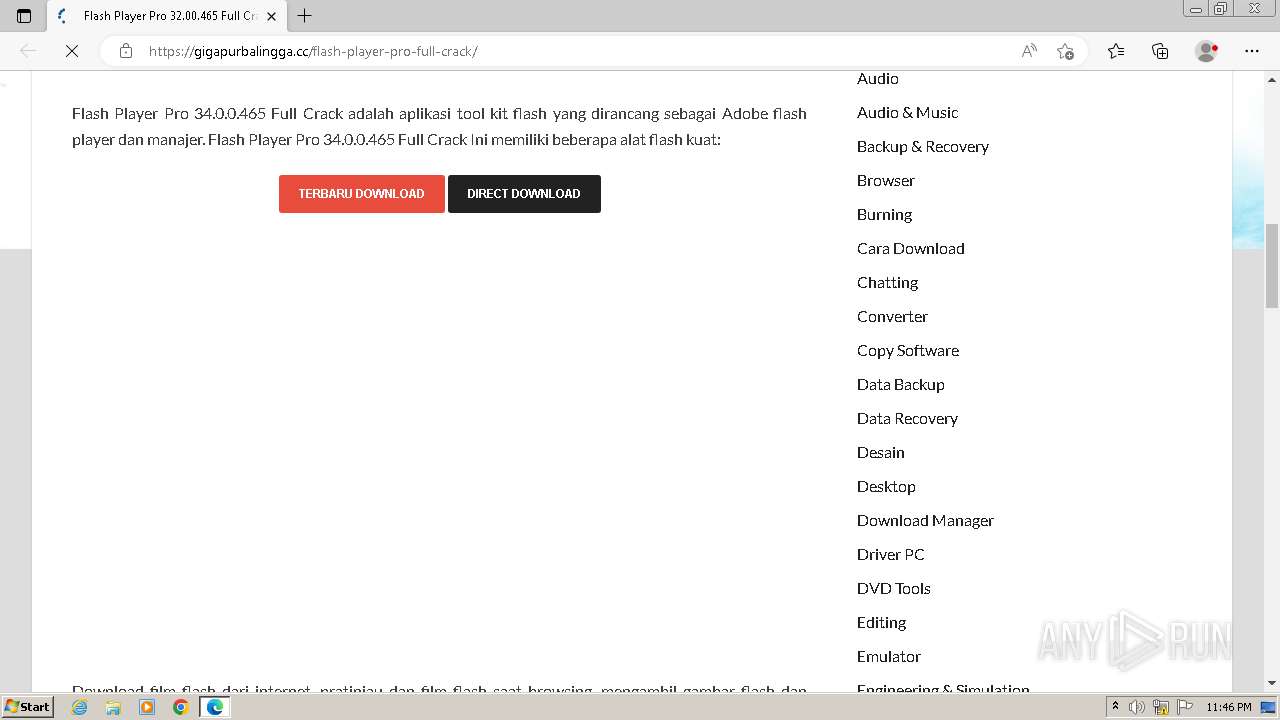Screen dimensions: 1280x720
Task: Click the profile avatar icon
Action: (1207, 51)
